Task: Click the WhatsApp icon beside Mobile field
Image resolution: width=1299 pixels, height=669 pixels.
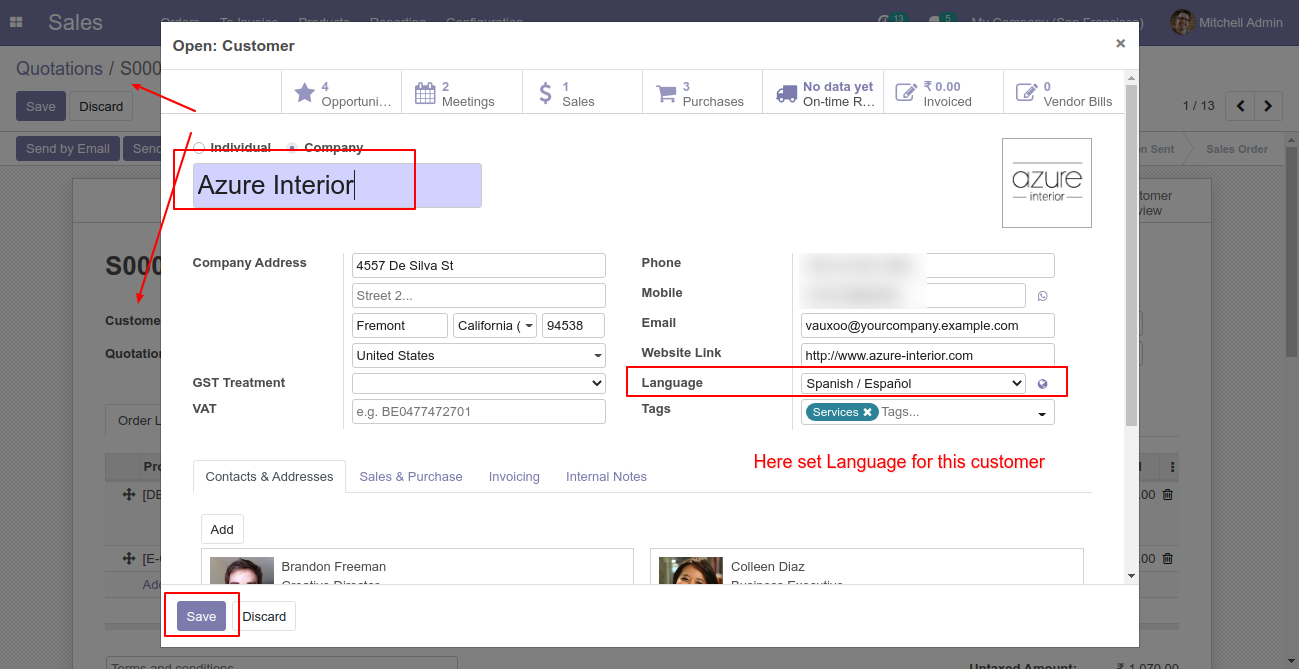Action: click(1043, 296)
